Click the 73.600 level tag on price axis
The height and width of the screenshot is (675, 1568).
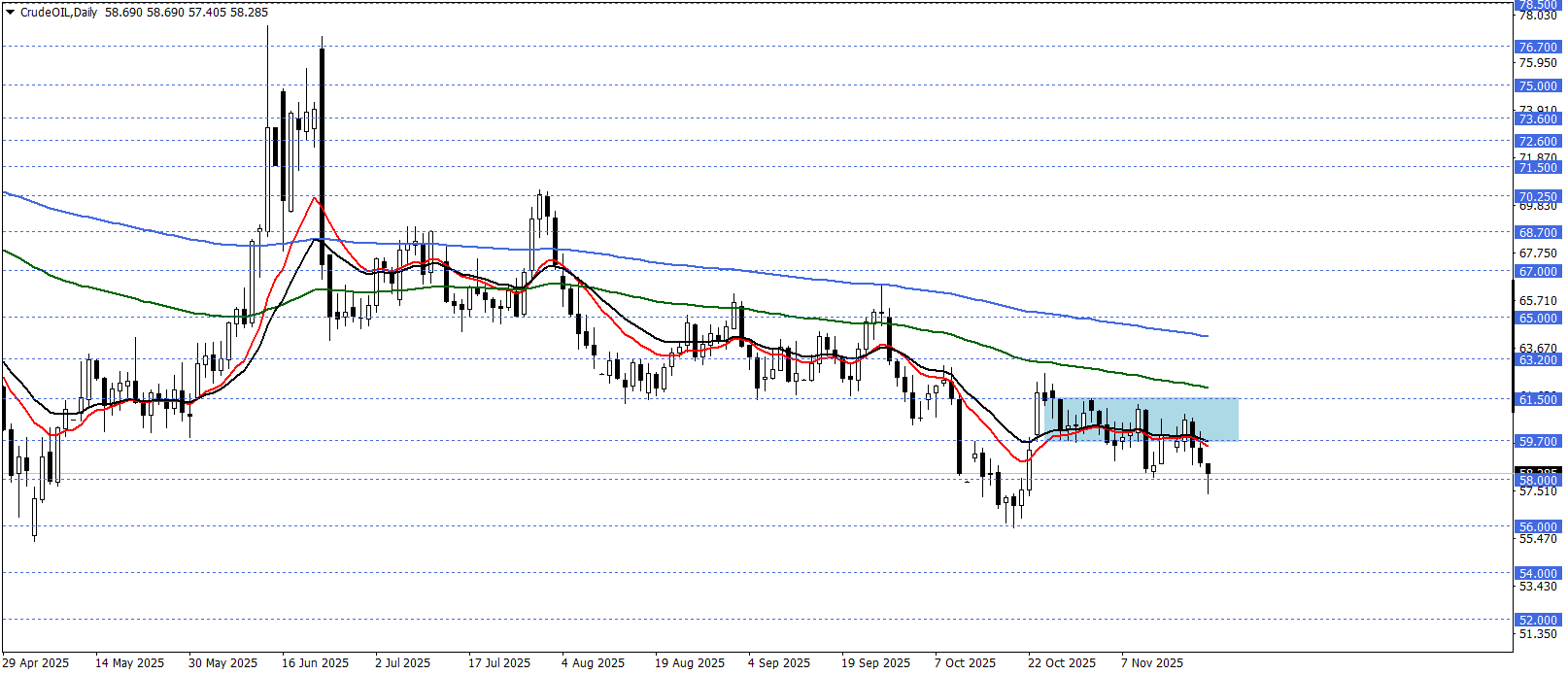1537,118
